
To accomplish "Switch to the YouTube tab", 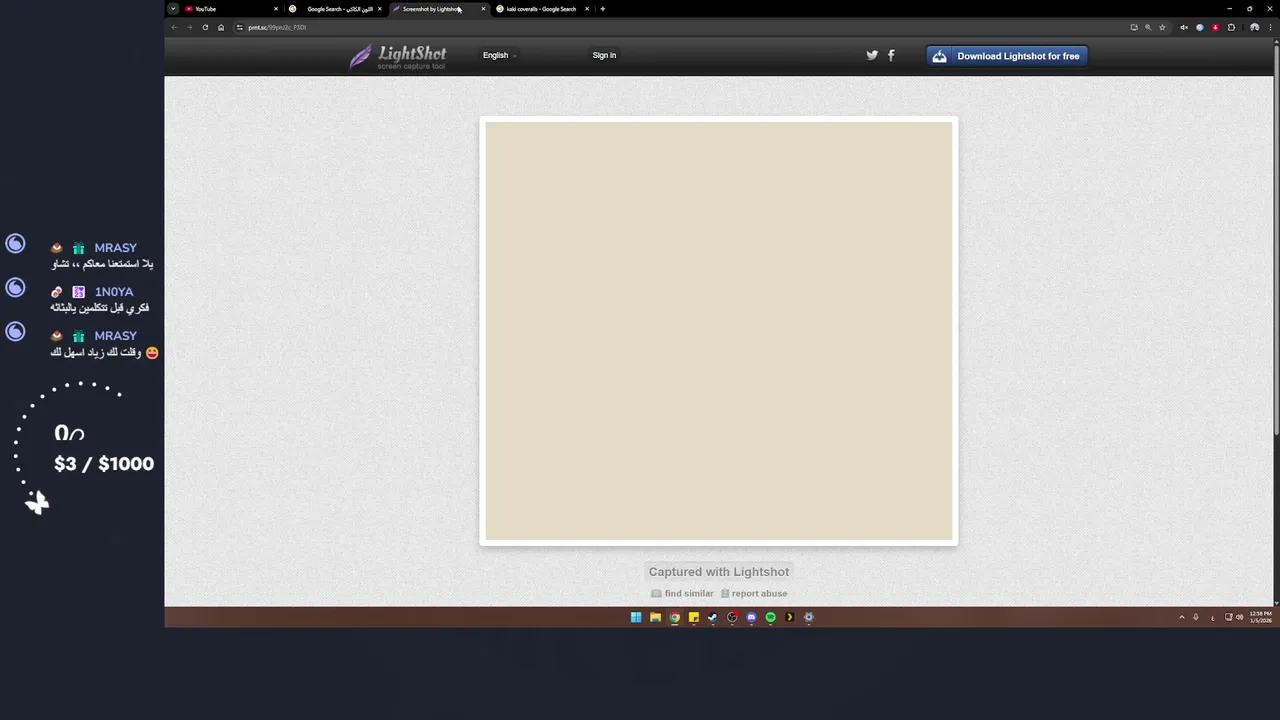I will 232,9.
